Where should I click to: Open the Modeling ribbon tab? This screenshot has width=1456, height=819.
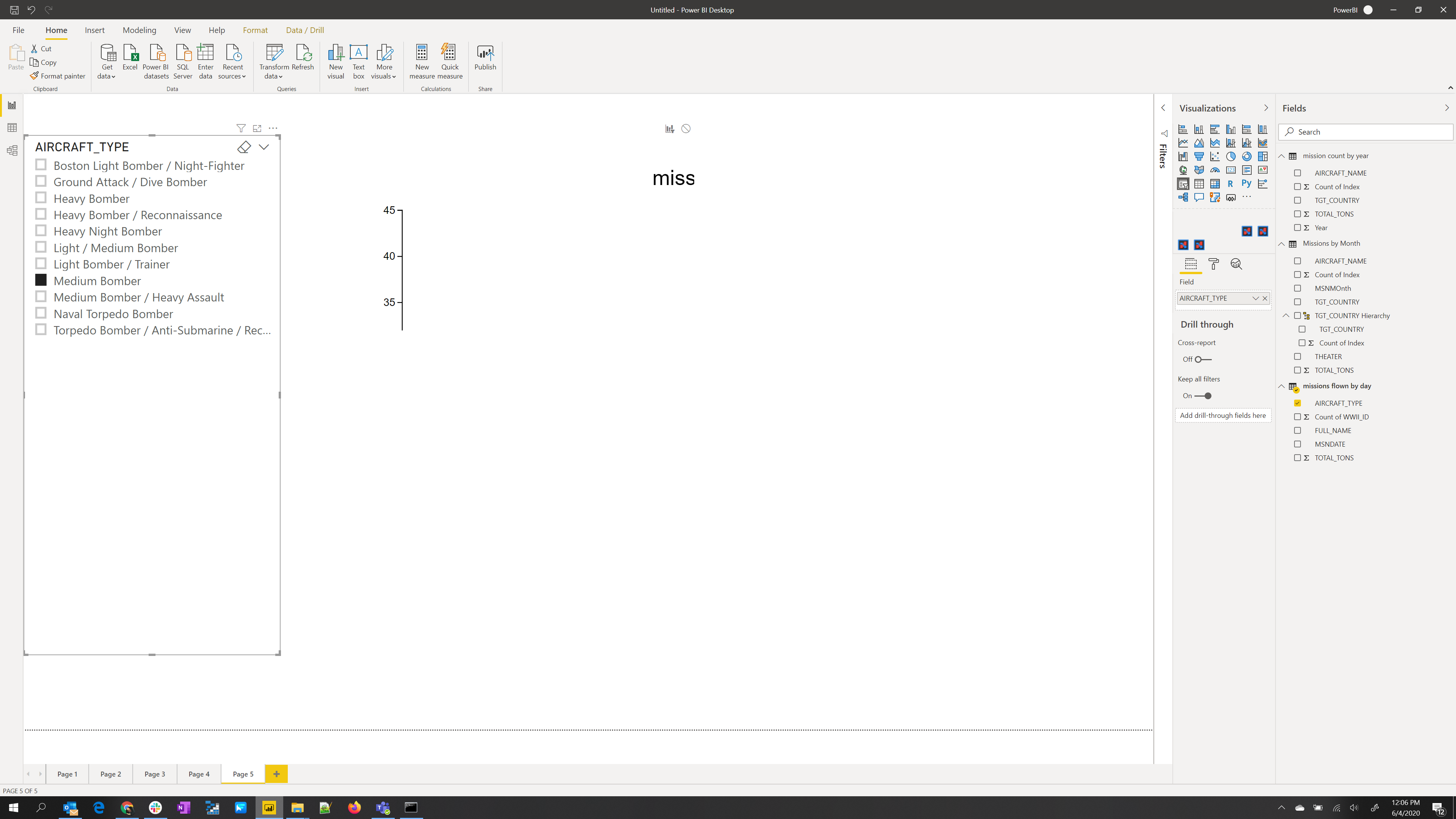pos(139,30)
